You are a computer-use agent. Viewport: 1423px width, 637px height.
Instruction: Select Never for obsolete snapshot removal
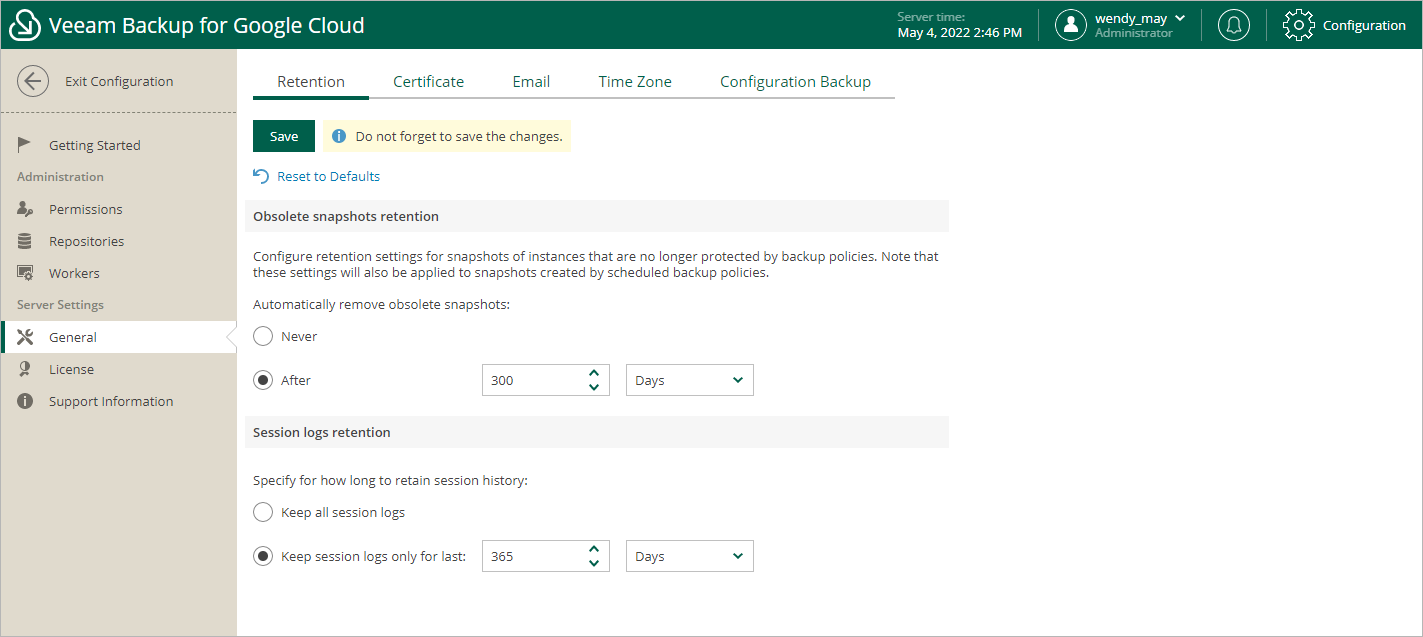(263, 337)
